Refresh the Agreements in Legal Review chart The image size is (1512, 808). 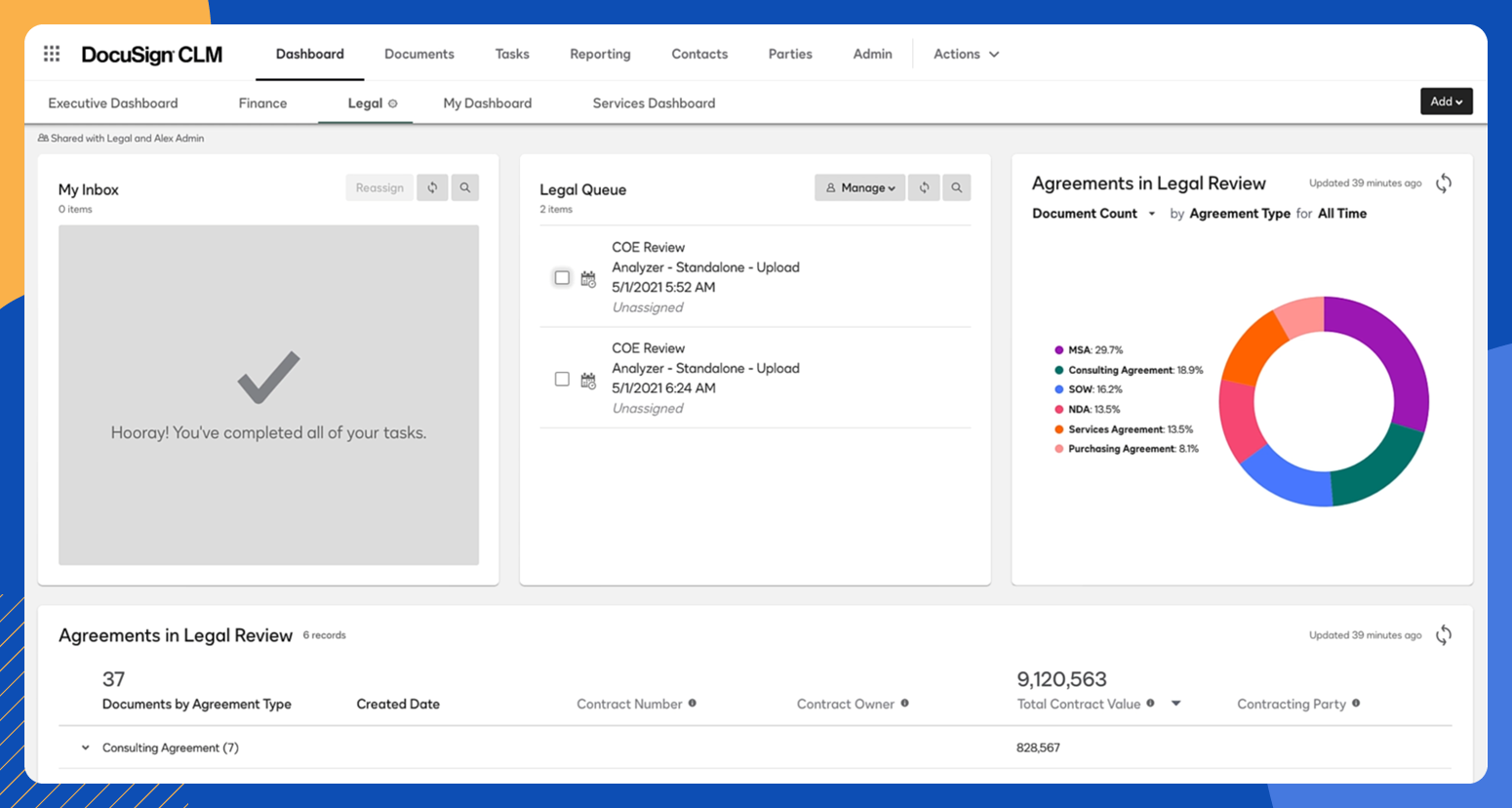click(x=1444, y=182)
